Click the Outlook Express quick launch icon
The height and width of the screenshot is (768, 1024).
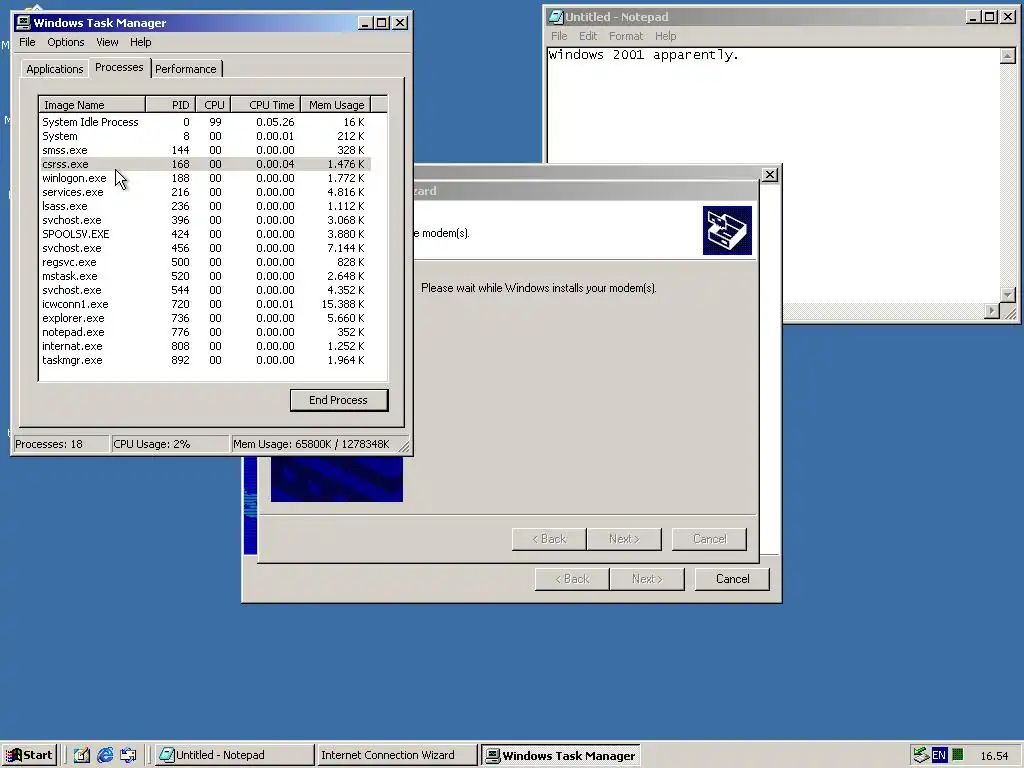[x=128, y=755]
